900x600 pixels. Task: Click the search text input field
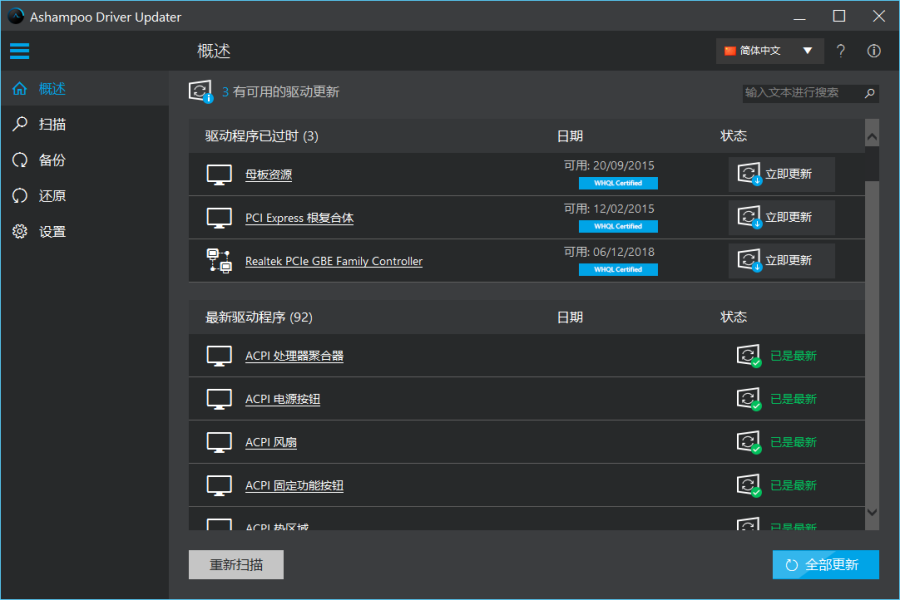click(x=802, y=93)
